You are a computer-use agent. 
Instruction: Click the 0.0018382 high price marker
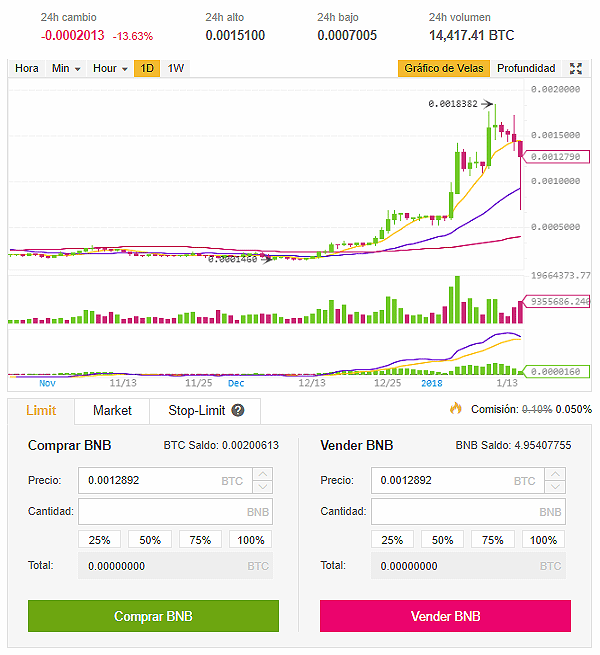[453, 104]
